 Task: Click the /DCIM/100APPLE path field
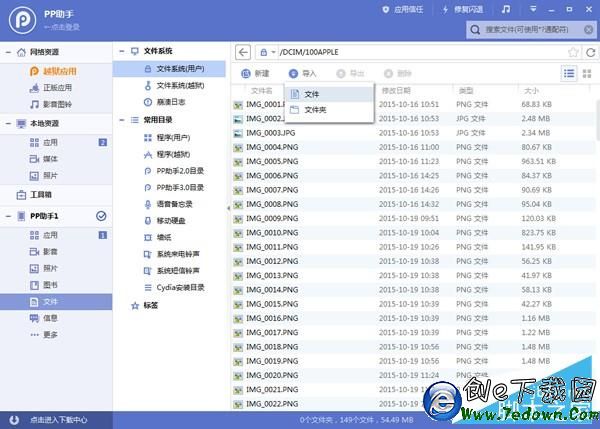coord(421,52)
